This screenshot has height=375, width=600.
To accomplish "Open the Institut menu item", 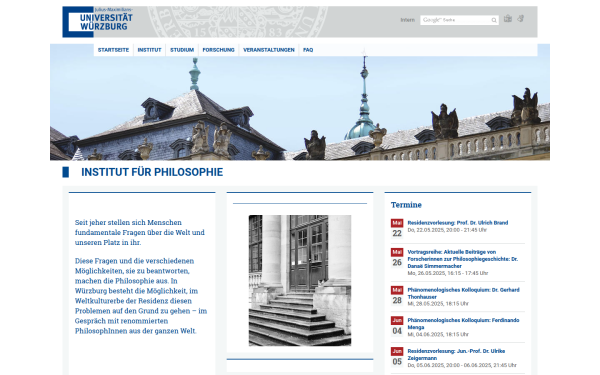I will point(149,50).
